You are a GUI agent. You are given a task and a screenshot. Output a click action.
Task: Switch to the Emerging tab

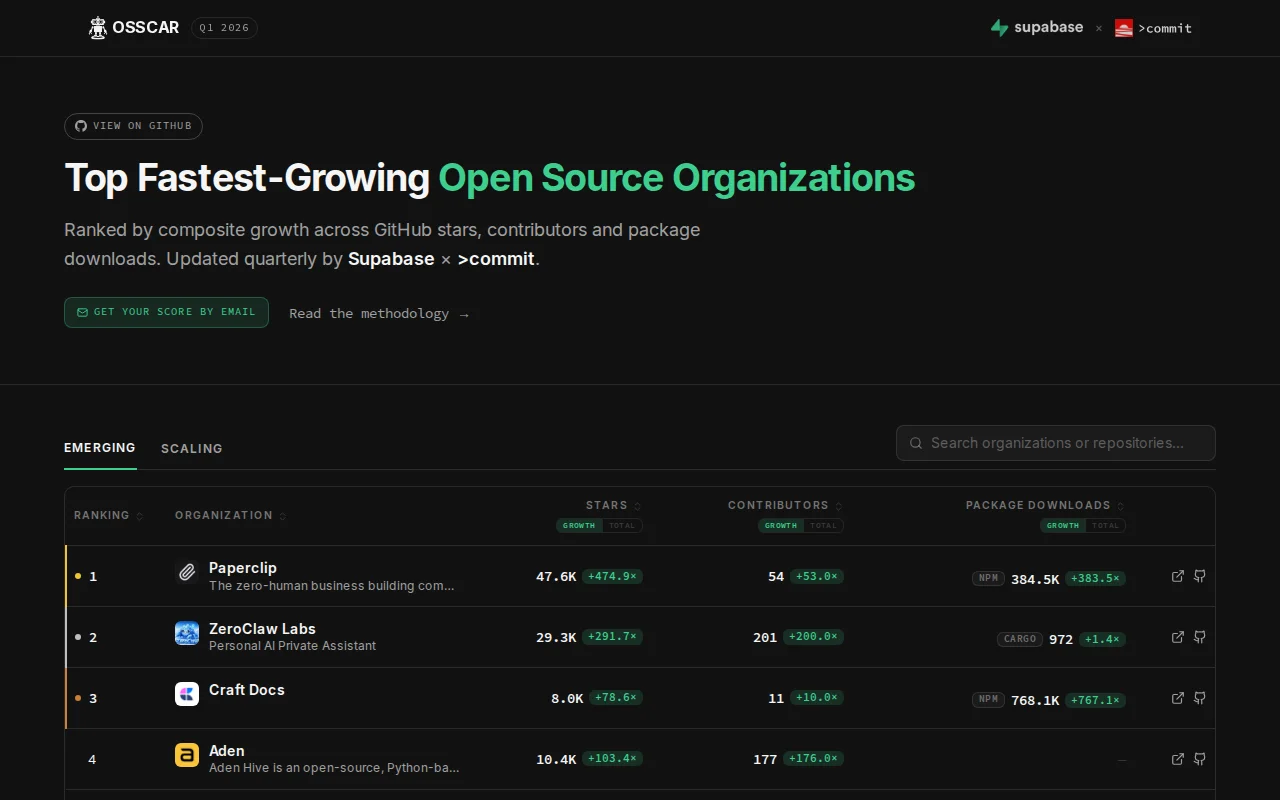[x=100, y=448]
